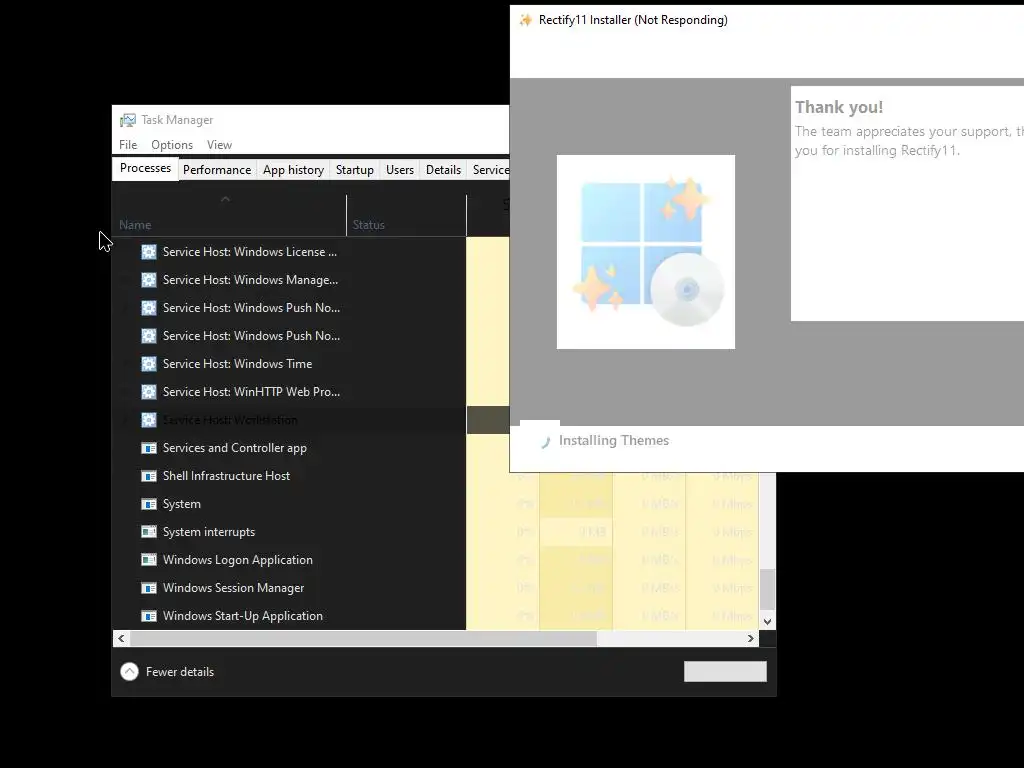Screen dimensions: 1024x768
Task: Click the Services and Controller app icon
Action: (149, 448)
